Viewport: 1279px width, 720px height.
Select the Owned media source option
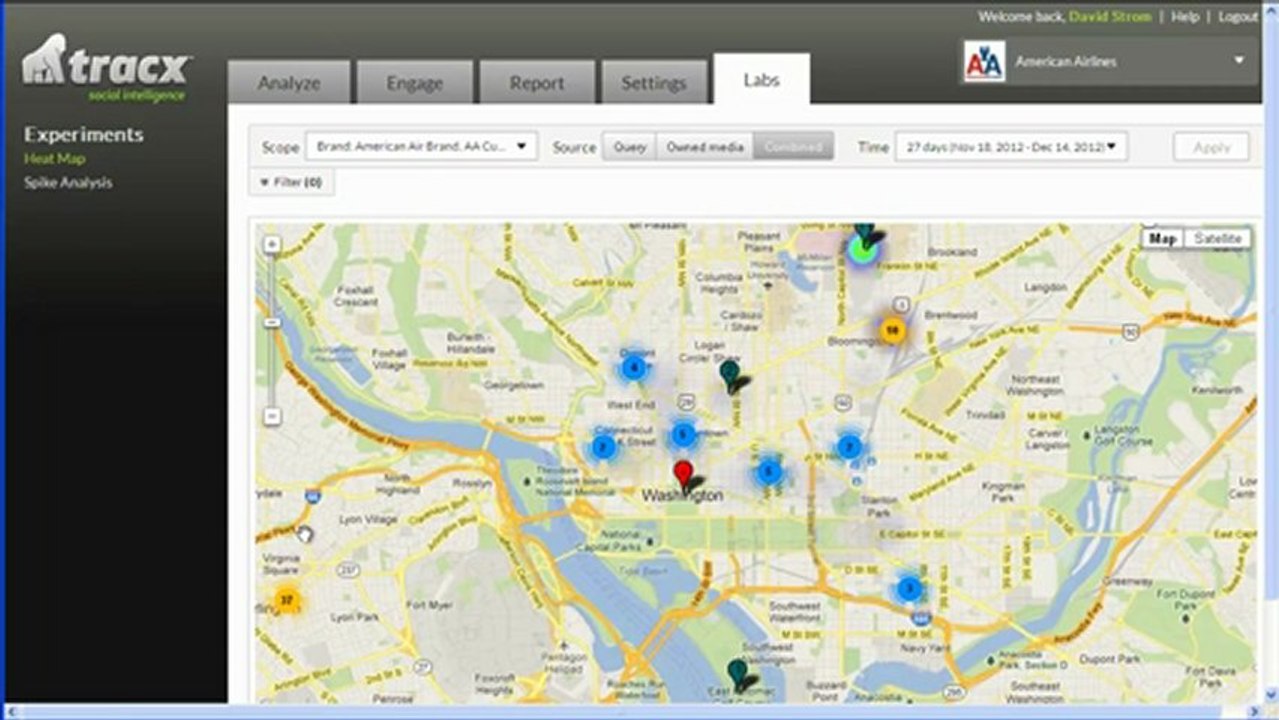pos(705,147)
